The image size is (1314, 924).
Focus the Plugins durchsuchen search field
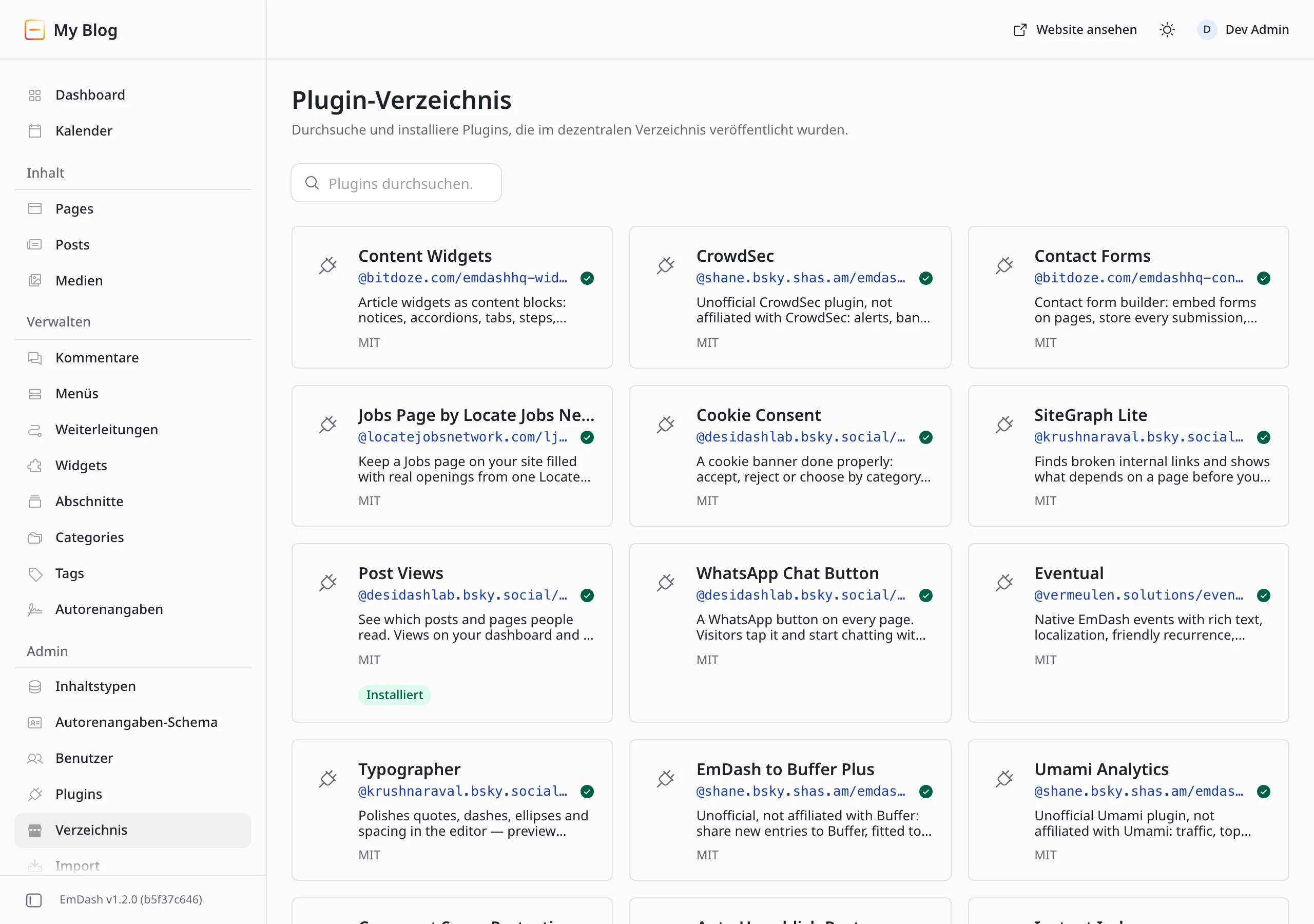[396, 183]
